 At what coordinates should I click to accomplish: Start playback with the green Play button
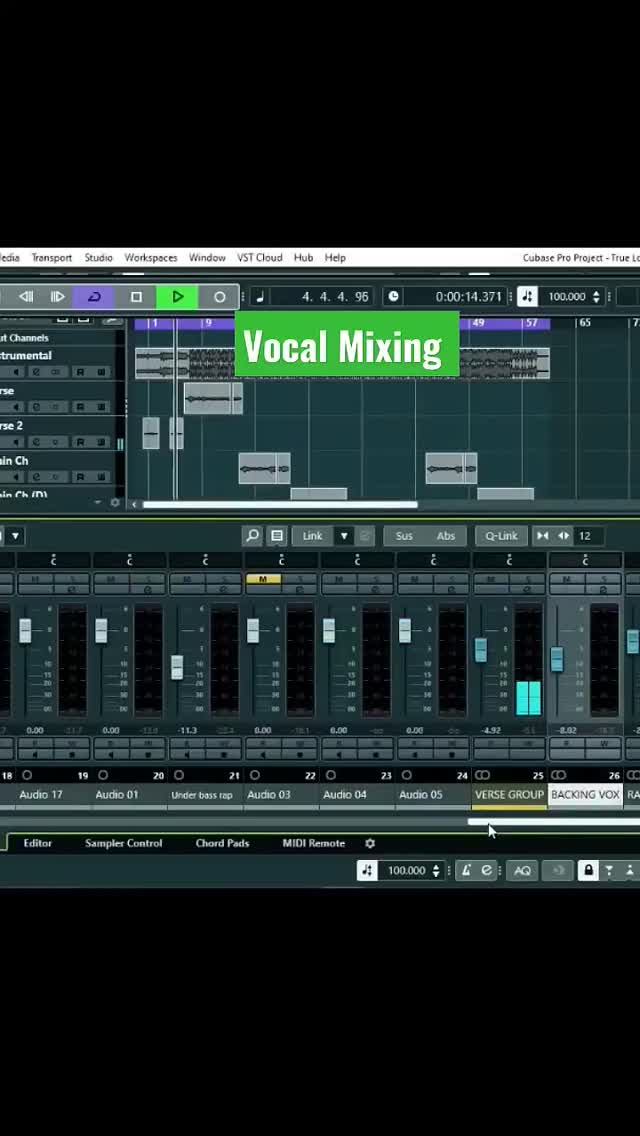pyautogui.click(x=177, y=296)
